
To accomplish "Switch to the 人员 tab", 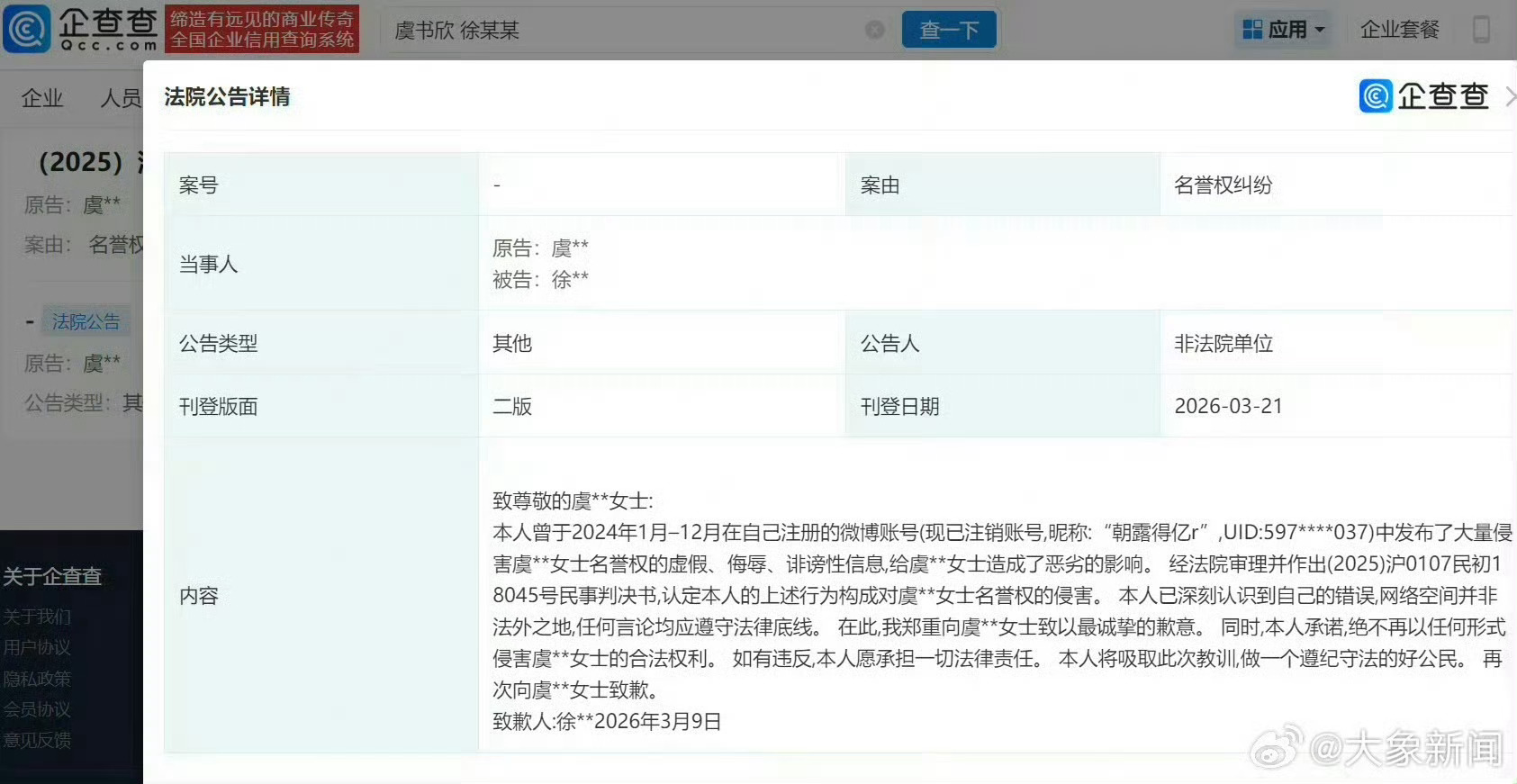I will click(x=121, y=98).
